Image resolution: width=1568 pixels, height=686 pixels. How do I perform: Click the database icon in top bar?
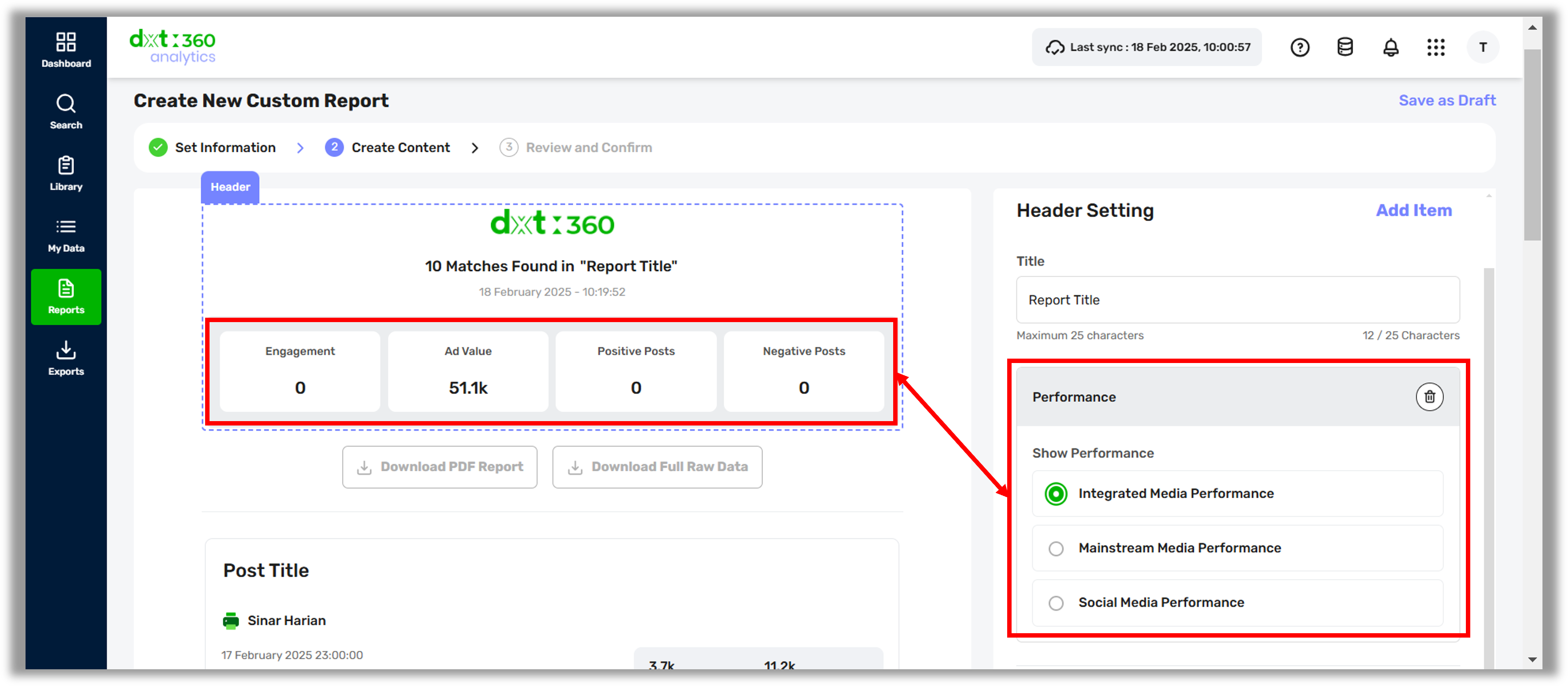pos(1345,48)
